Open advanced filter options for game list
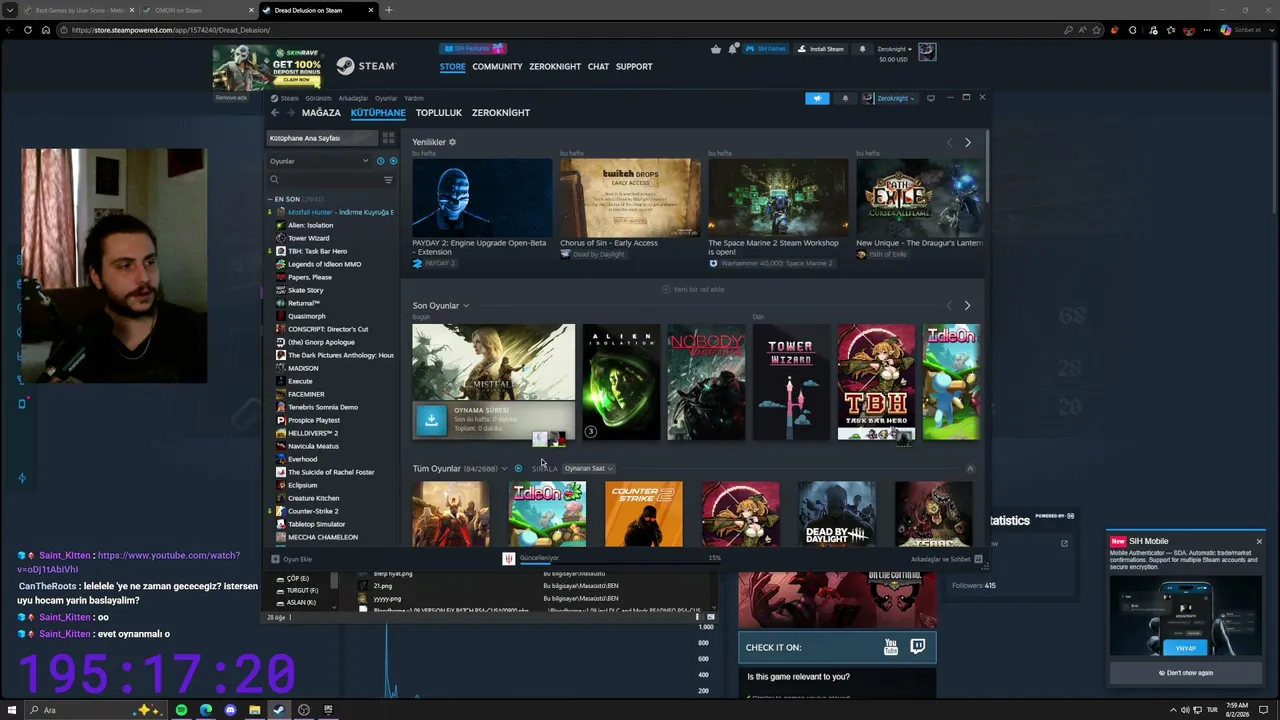Image resolution: width=1280 pixels, height=720 pixels. [x=388, y=180]
